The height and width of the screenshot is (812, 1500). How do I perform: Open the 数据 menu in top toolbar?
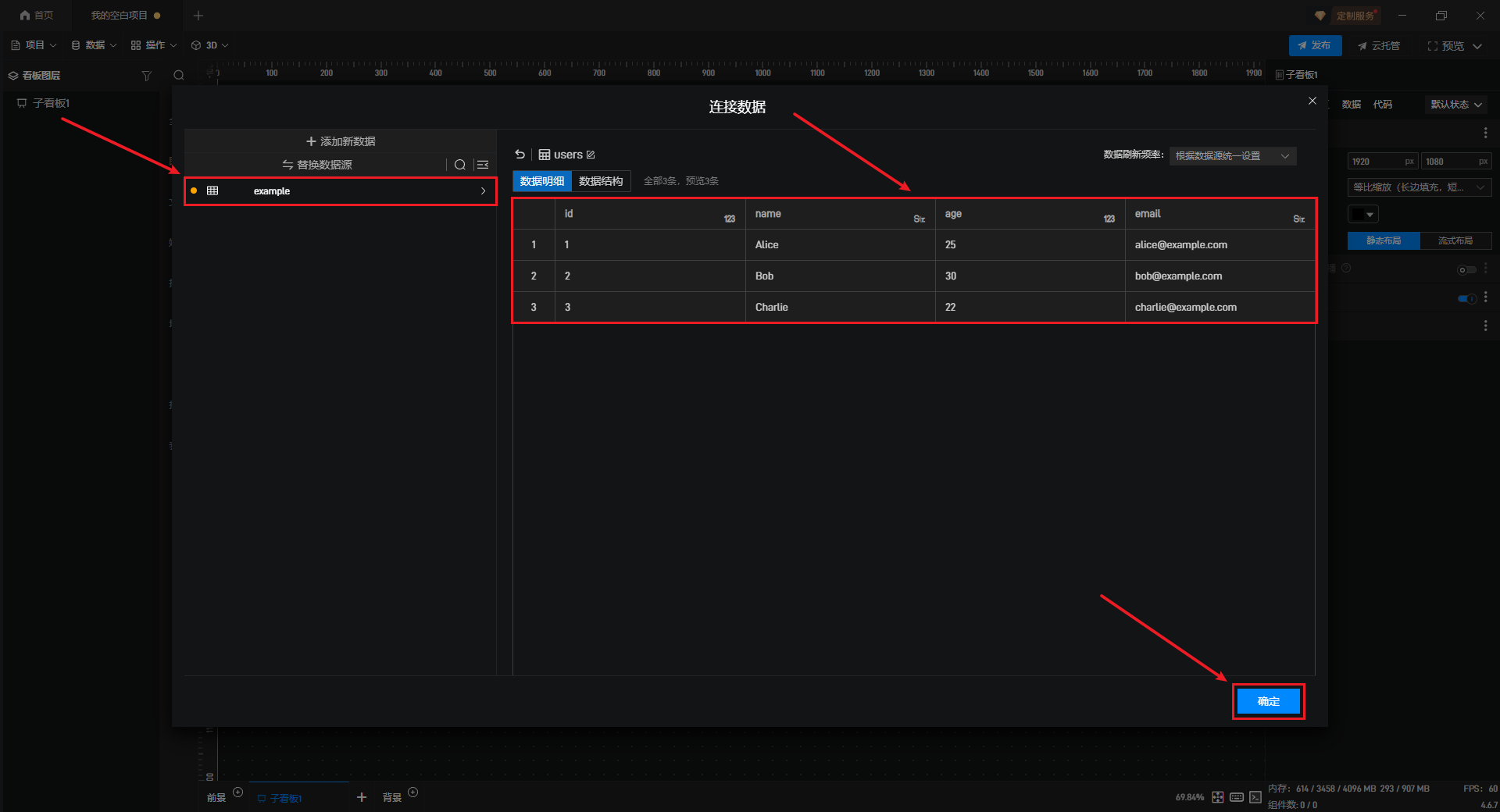pyautogui.click(x=94, y=45)
